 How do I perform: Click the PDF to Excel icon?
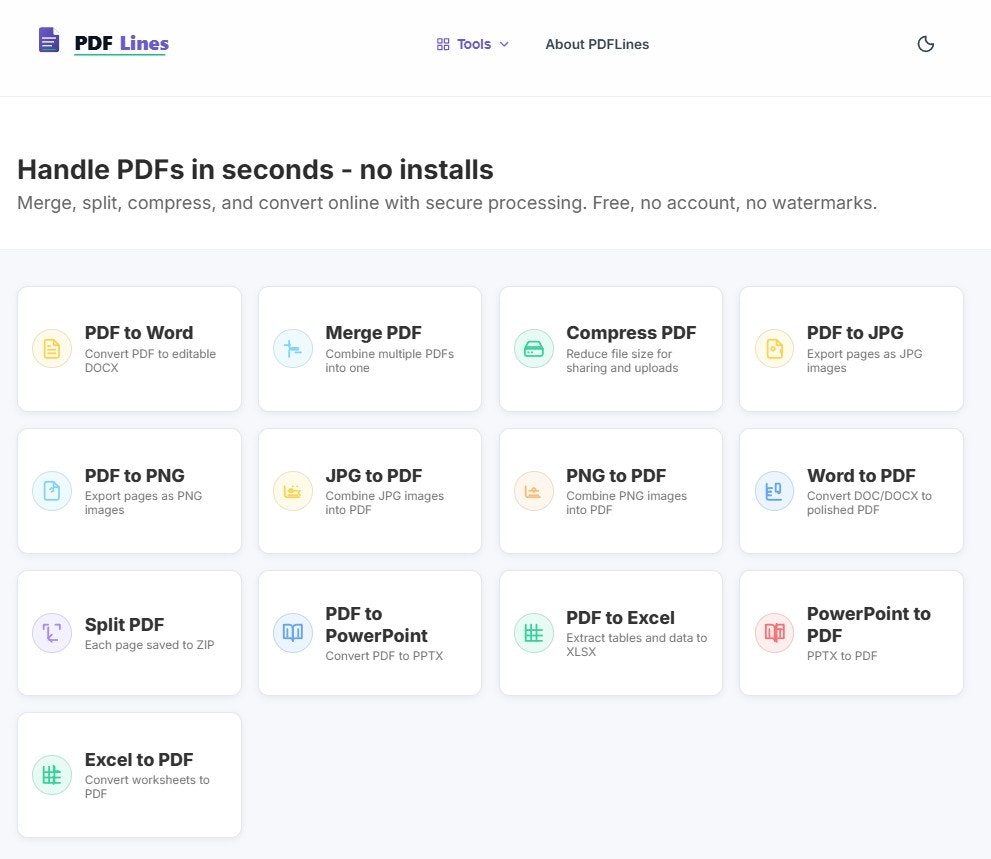coord(533,633)
